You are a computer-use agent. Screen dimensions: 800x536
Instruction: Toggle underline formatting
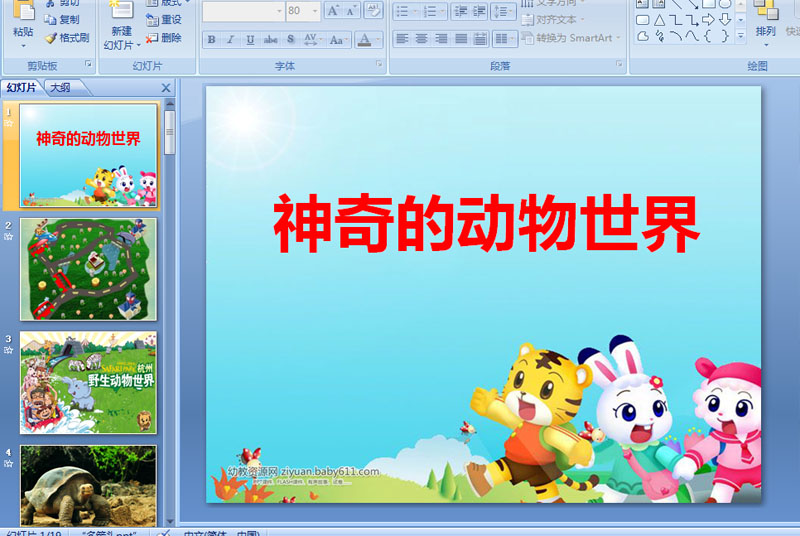tap(250, 40)
